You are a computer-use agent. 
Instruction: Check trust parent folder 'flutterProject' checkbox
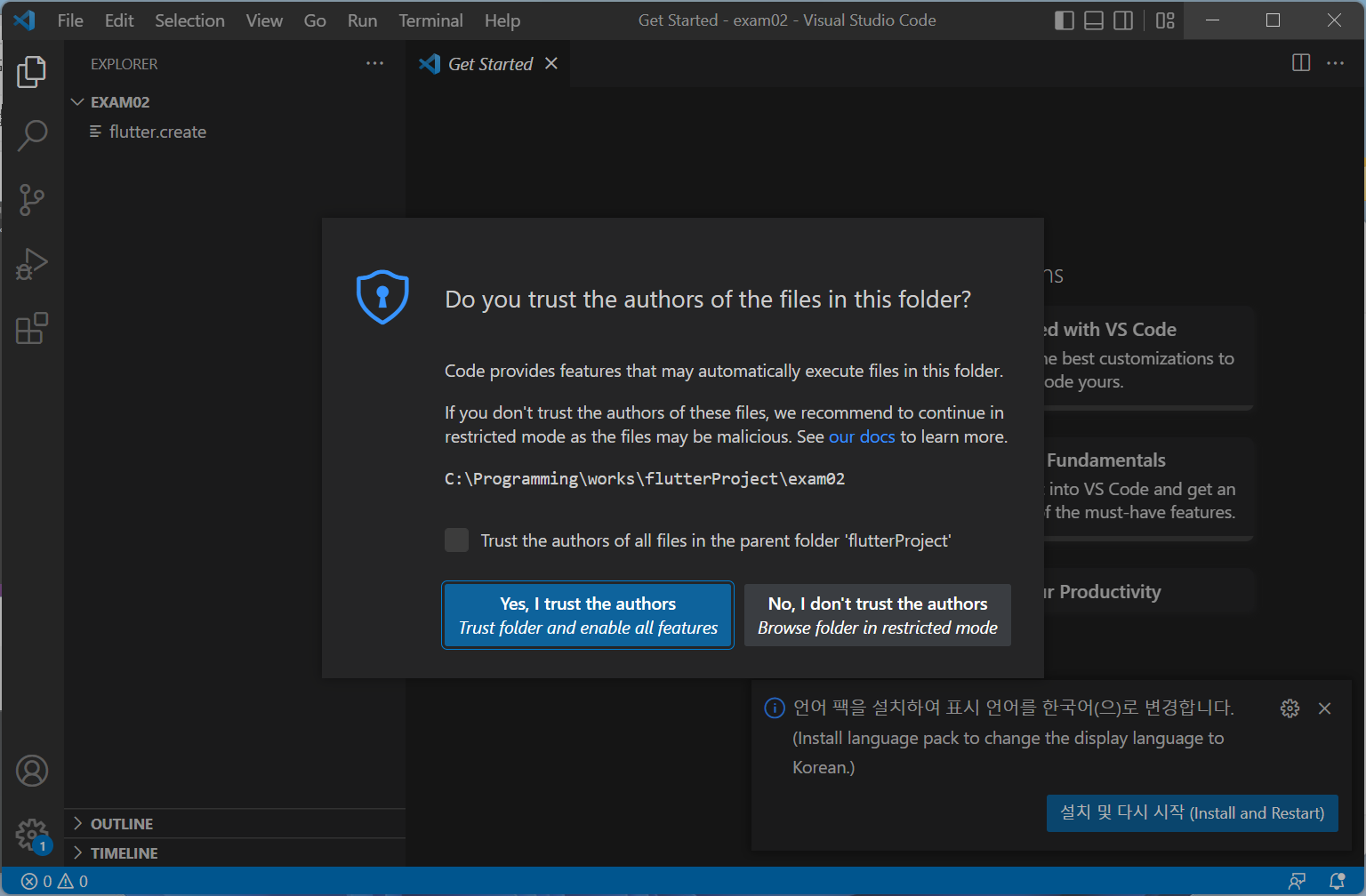point(456,540)
